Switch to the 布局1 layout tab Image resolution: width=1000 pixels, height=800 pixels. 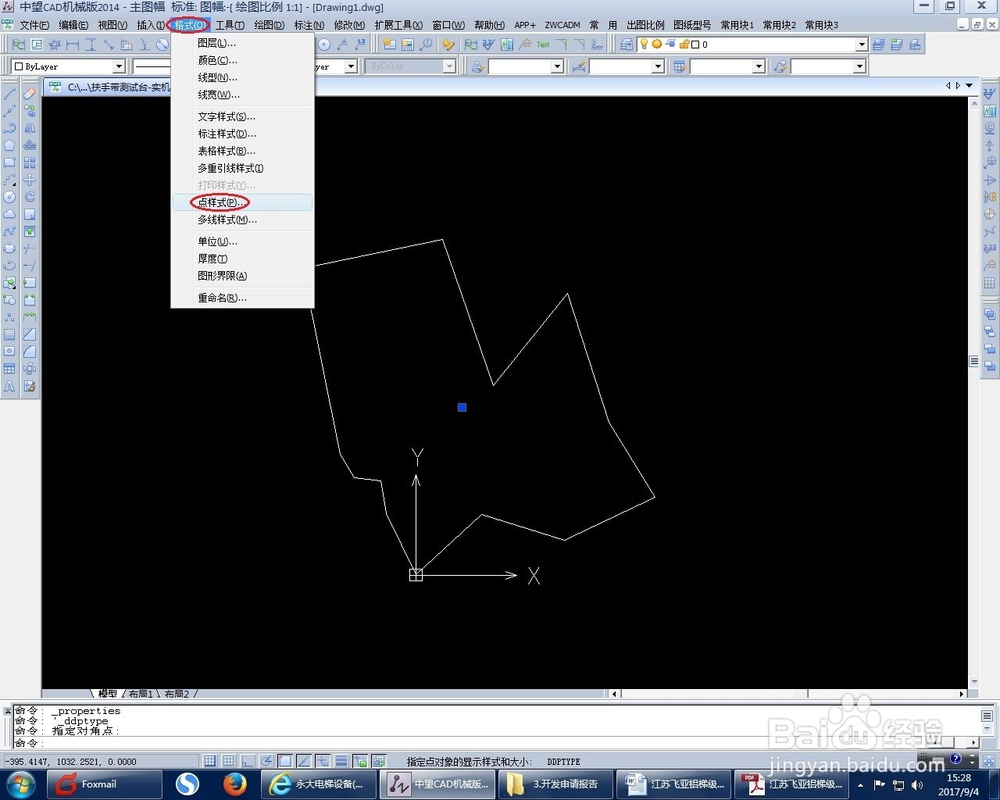(x=140, y=693)
